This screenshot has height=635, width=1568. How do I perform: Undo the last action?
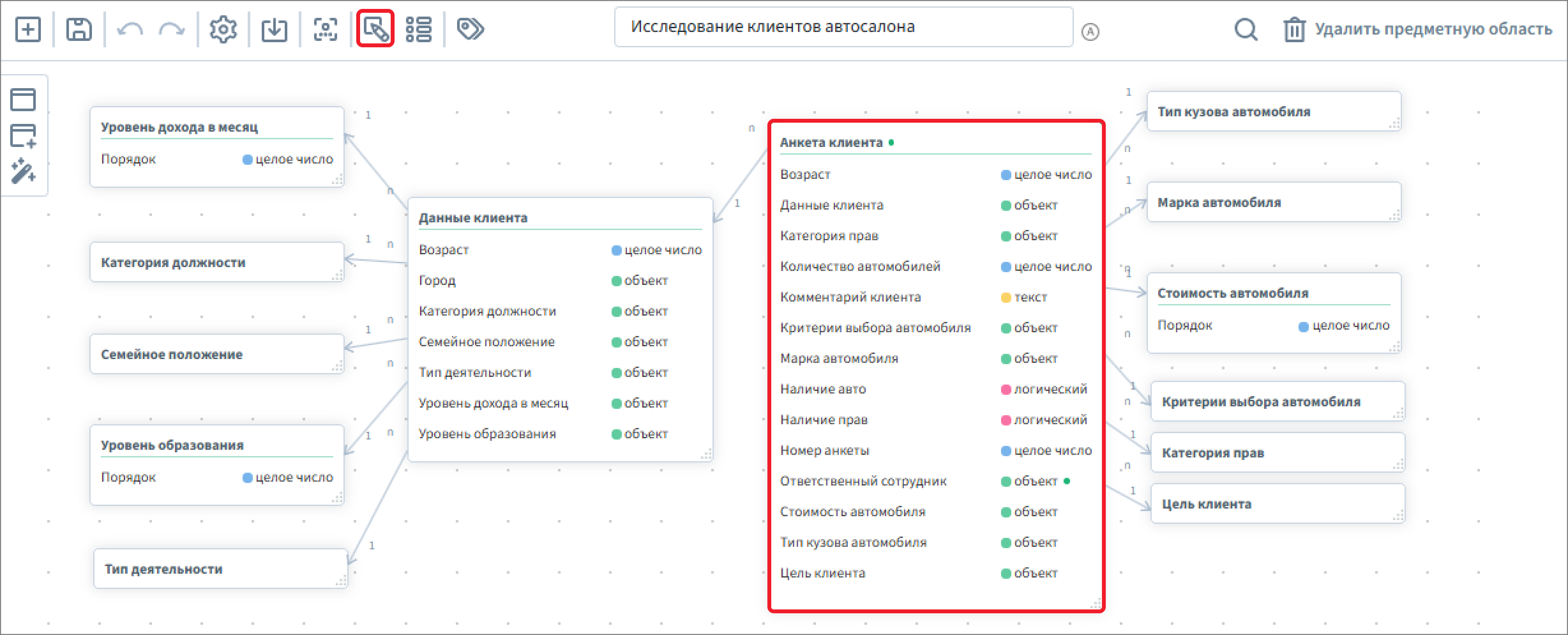coord(130,29)
